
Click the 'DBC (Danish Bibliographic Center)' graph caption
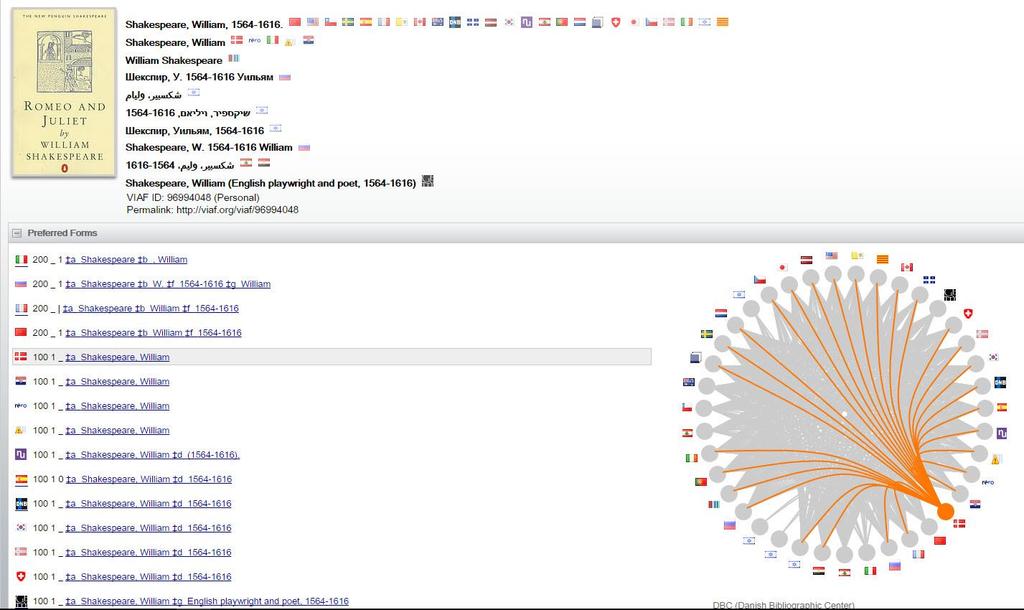784,605
